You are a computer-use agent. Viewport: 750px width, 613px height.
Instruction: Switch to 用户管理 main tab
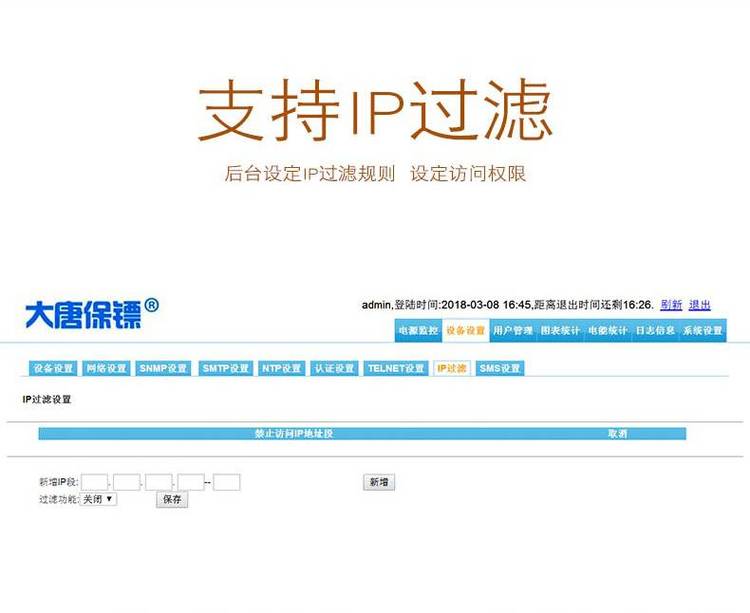point(513,331)
